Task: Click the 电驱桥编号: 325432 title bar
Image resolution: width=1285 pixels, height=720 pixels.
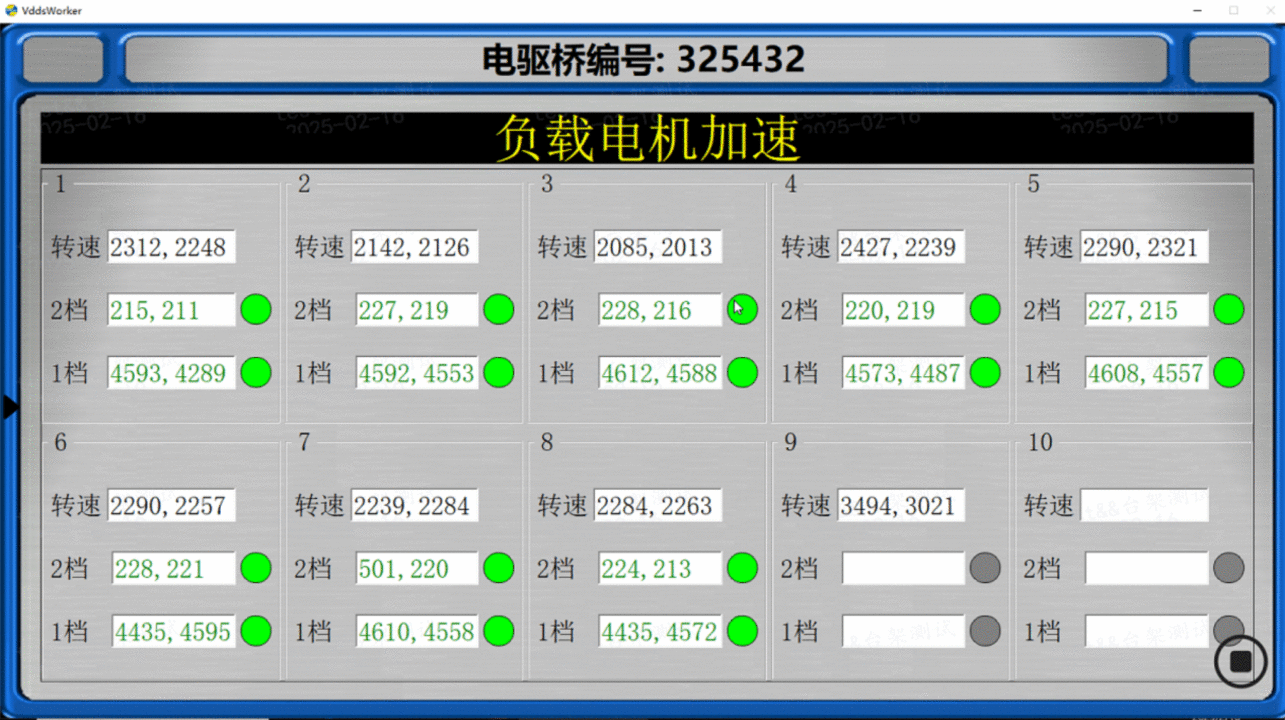Action: (645, 60)
